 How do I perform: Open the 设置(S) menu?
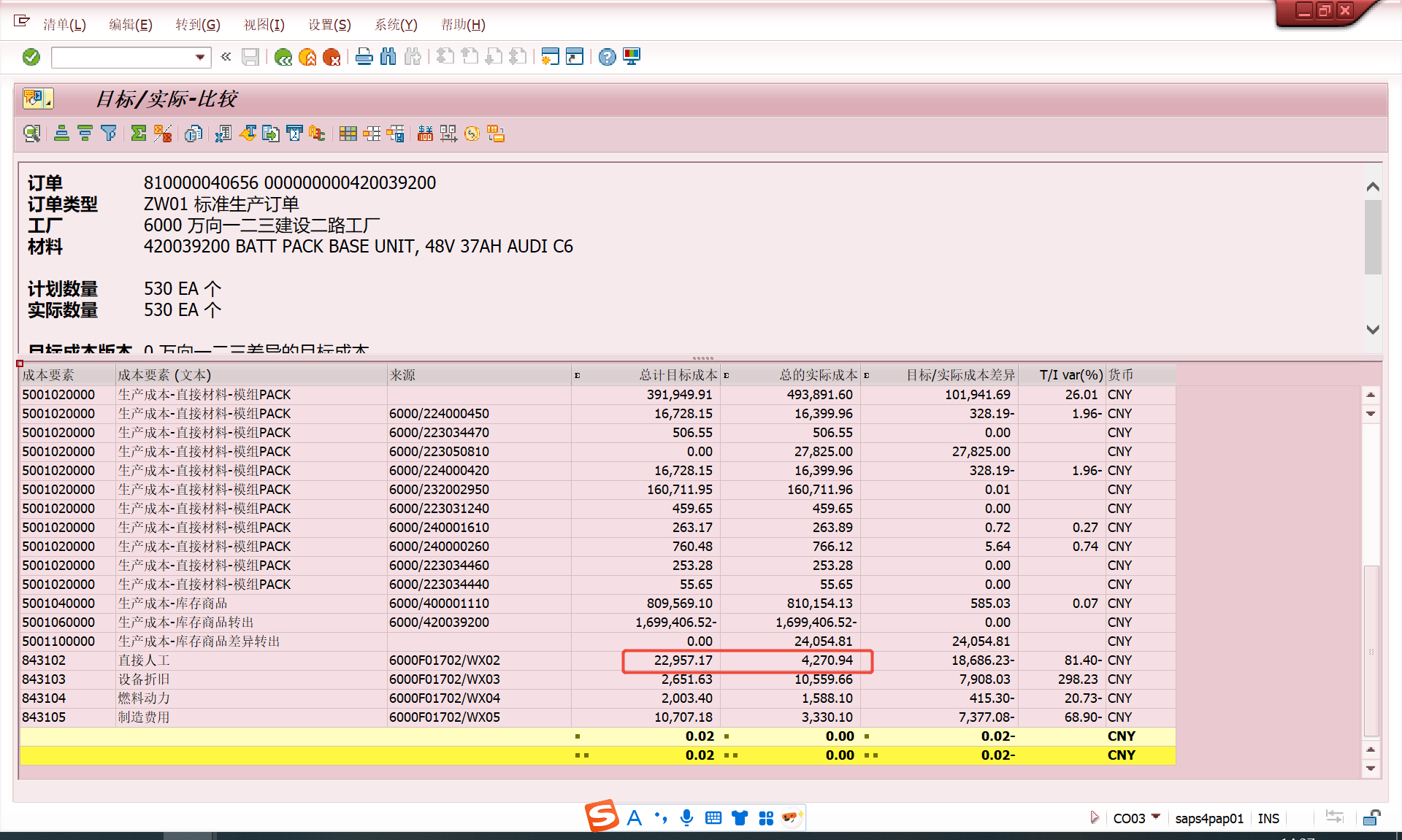(x=329, y=25)
